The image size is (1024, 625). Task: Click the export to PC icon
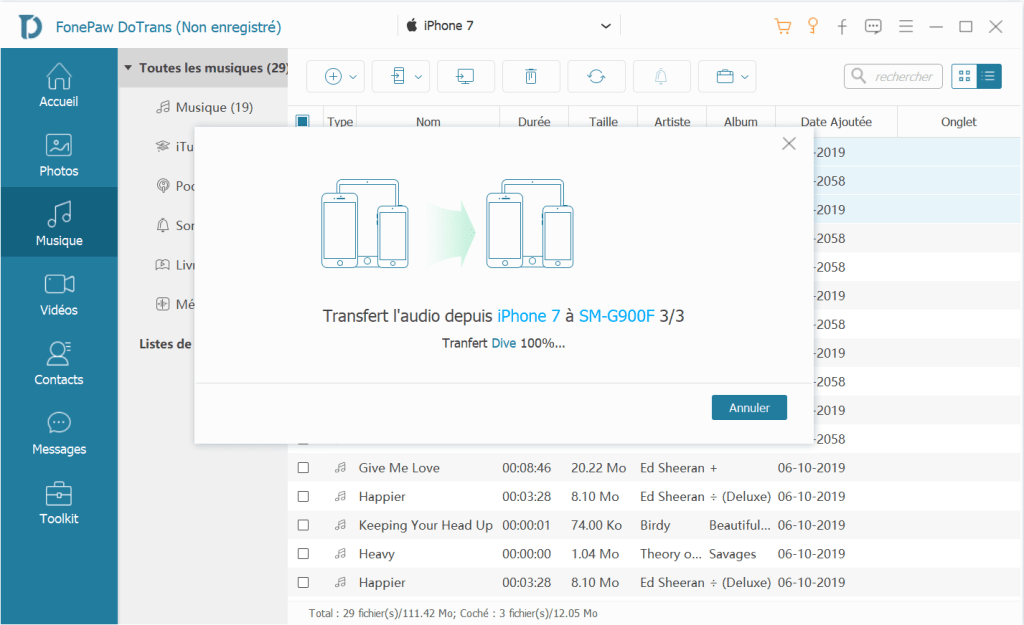point(465,76)
